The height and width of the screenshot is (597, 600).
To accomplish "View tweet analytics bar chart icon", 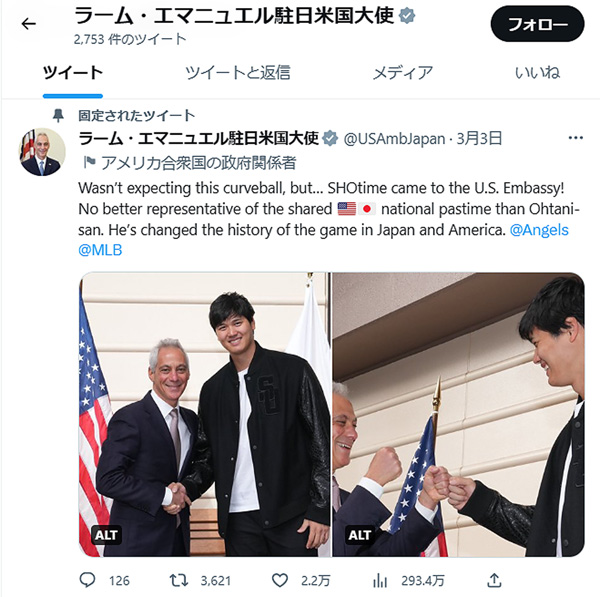I will point(380,581).
